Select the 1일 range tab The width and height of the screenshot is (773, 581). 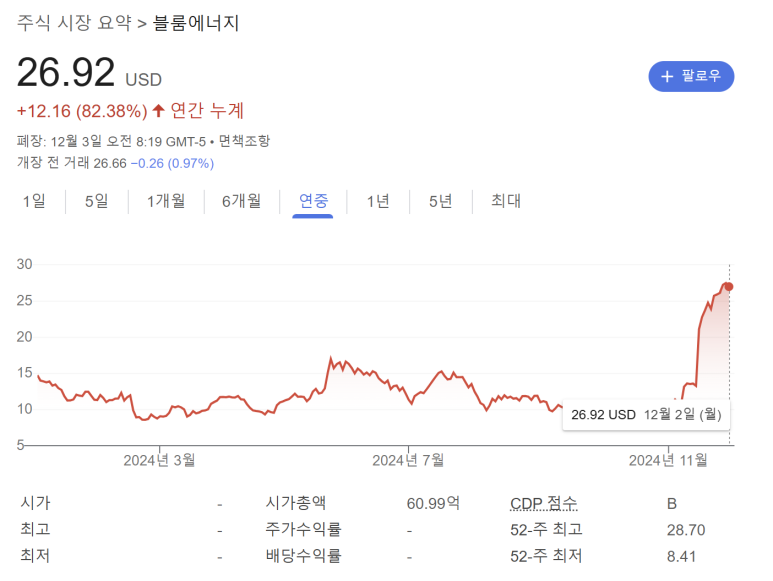[x=34, y=201]
